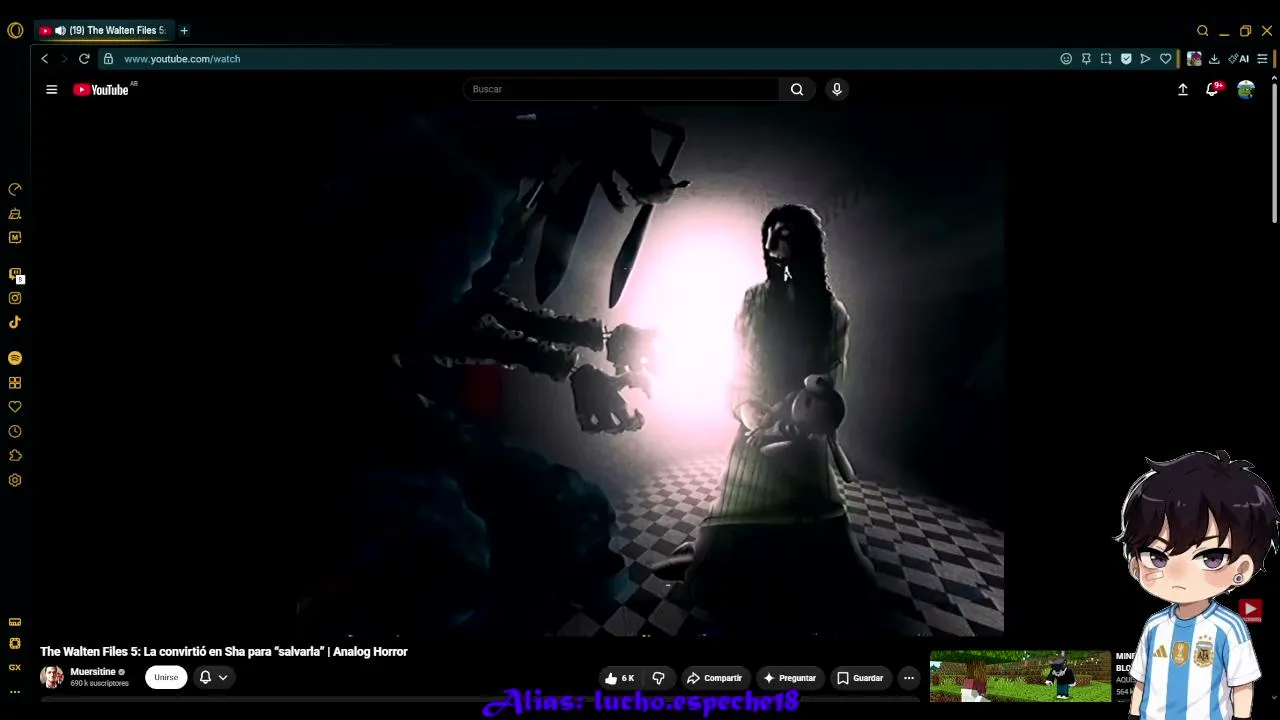Mute the tab using its speaker icon
The width and height of the screenshot is (1280, 720).
pyautogui.click(x=60, y=31)
